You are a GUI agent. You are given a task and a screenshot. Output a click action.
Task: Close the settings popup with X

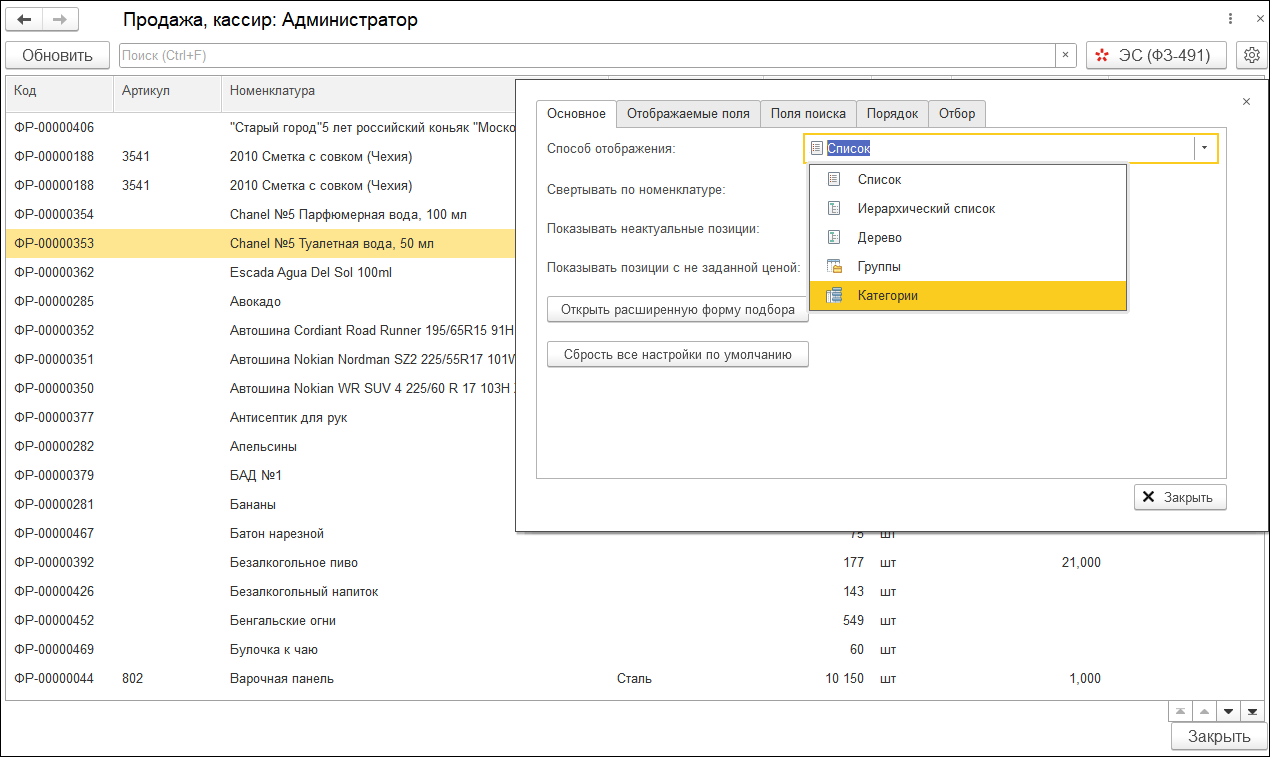[1246, 102]
